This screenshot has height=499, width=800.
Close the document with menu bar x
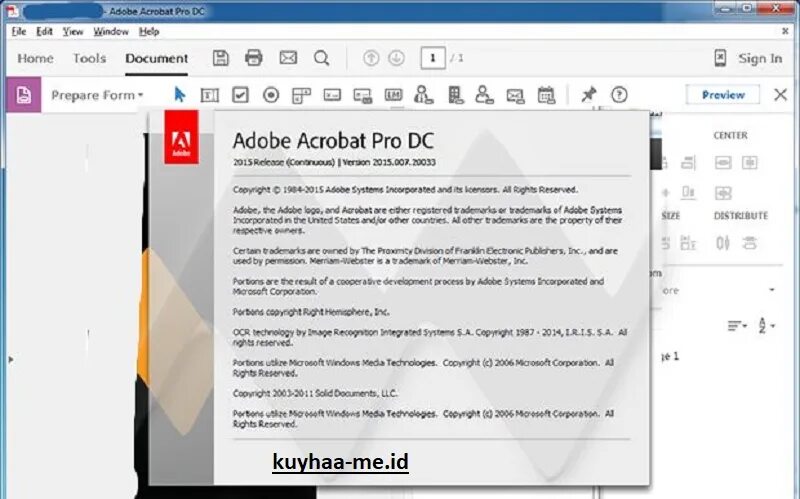[x=785, y=31]
